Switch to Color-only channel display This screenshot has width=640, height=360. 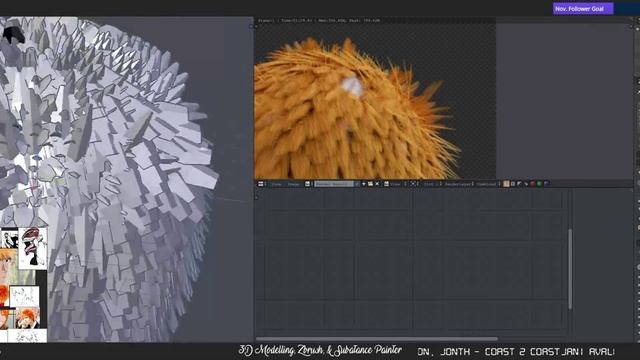pyautogui.click(x=513, y=184)
